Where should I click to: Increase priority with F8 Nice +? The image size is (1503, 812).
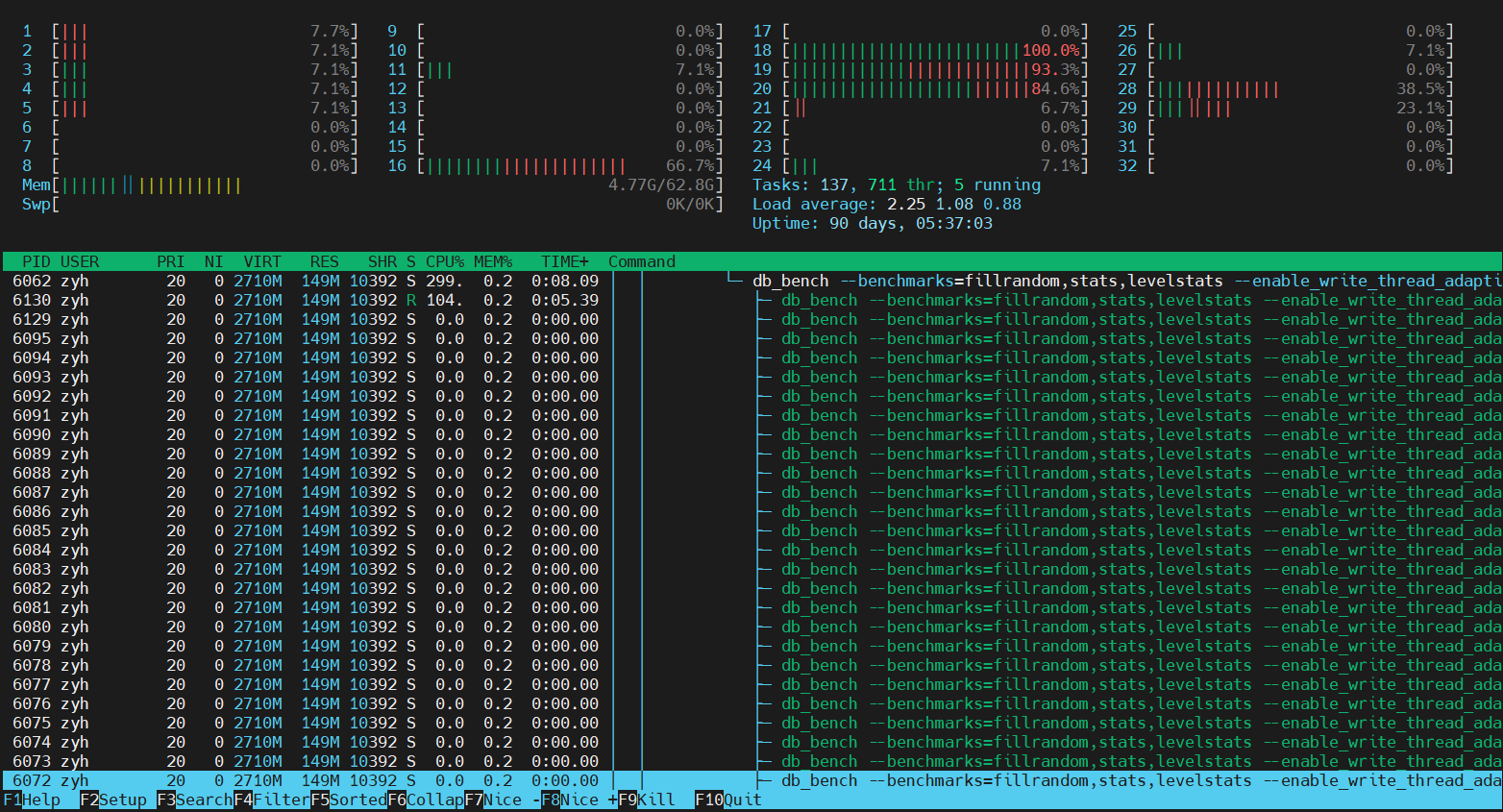coord(577,800)
